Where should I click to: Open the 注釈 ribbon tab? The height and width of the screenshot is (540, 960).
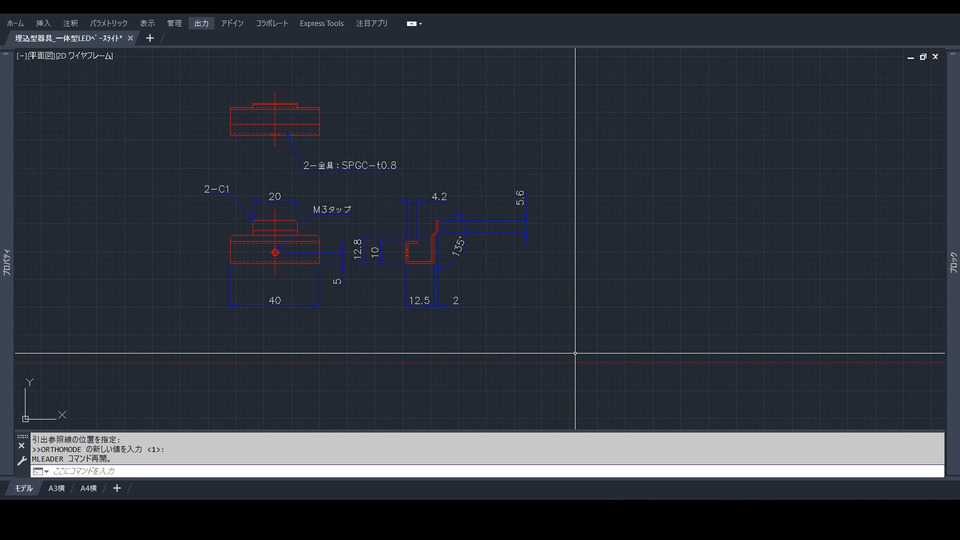coord(70,23)
